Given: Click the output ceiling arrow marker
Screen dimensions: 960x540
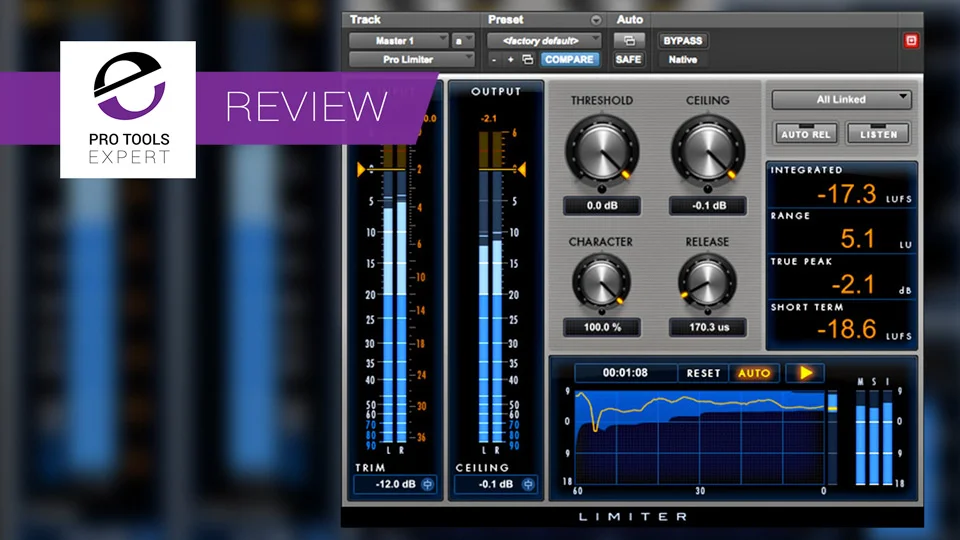Looking at the screenshot, I should pyautogui.click(x=521, y=169).
